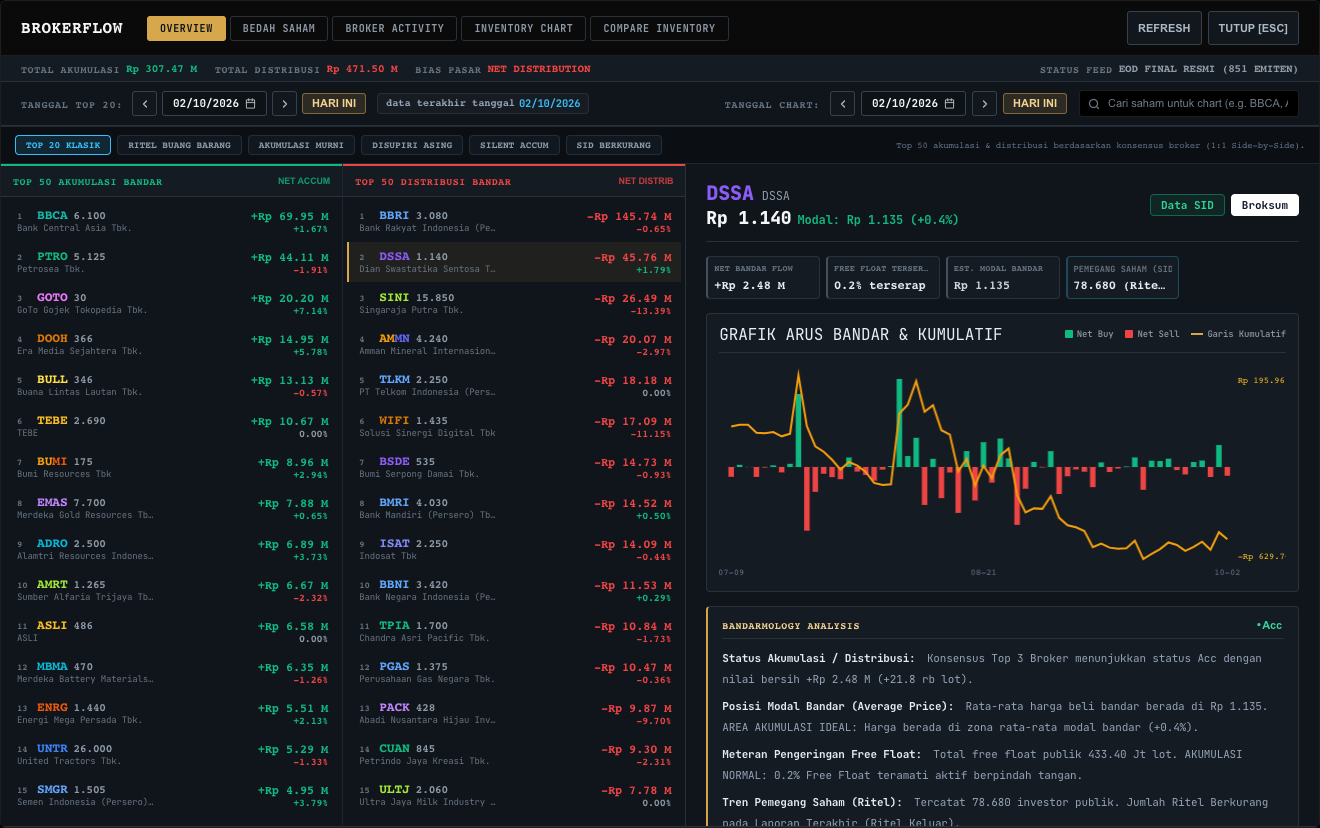Click the Garis Kumulatif legend entry
The height and width of the screenshot is (828, 1320).
click(x=1238, y=334)
